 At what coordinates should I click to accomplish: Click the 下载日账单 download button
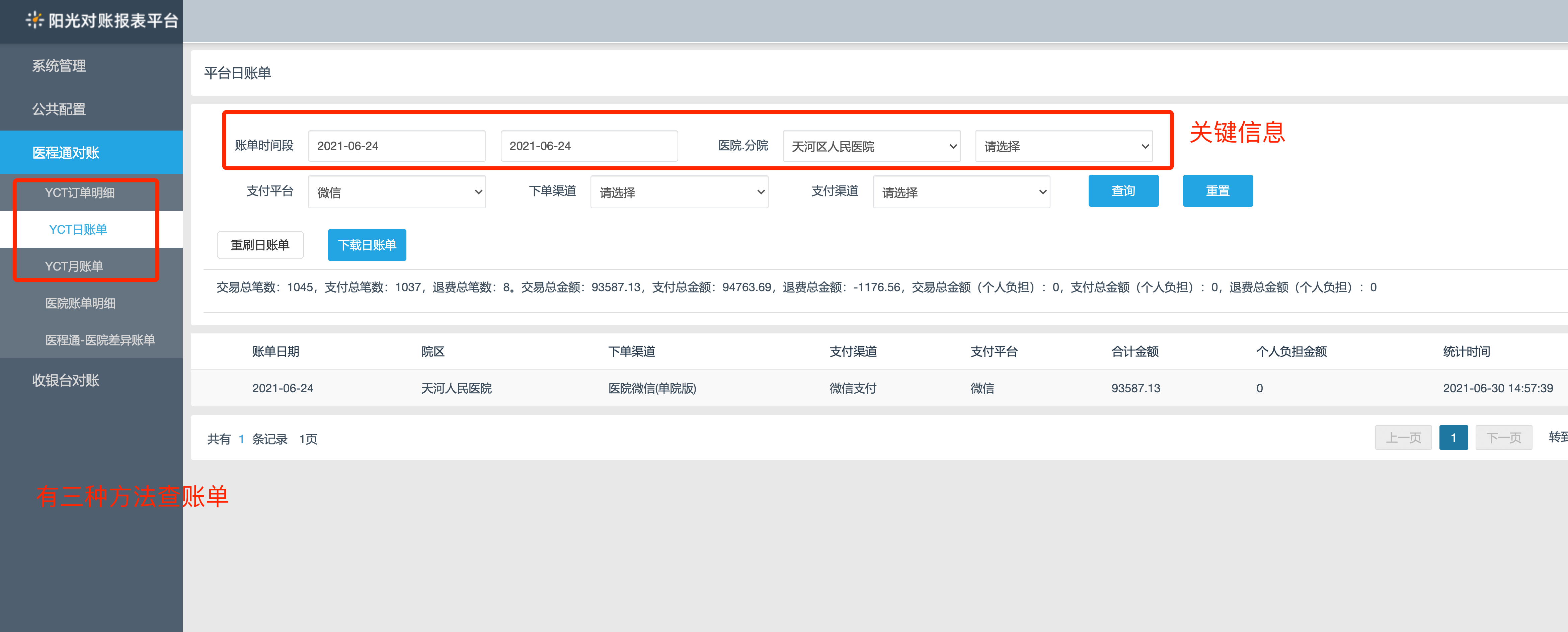click(367, 245)
